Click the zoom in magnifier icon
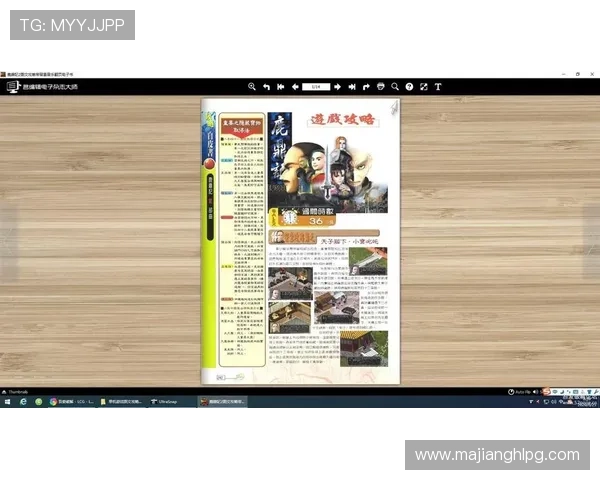This screenshot has width=600, height=480. point(252,87)
